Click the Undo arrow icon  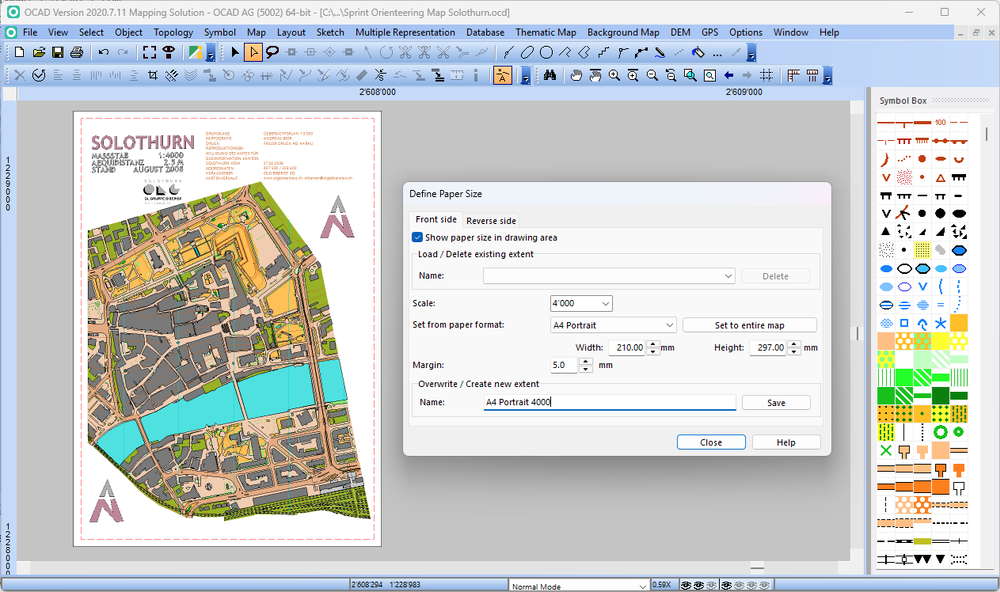103,52
